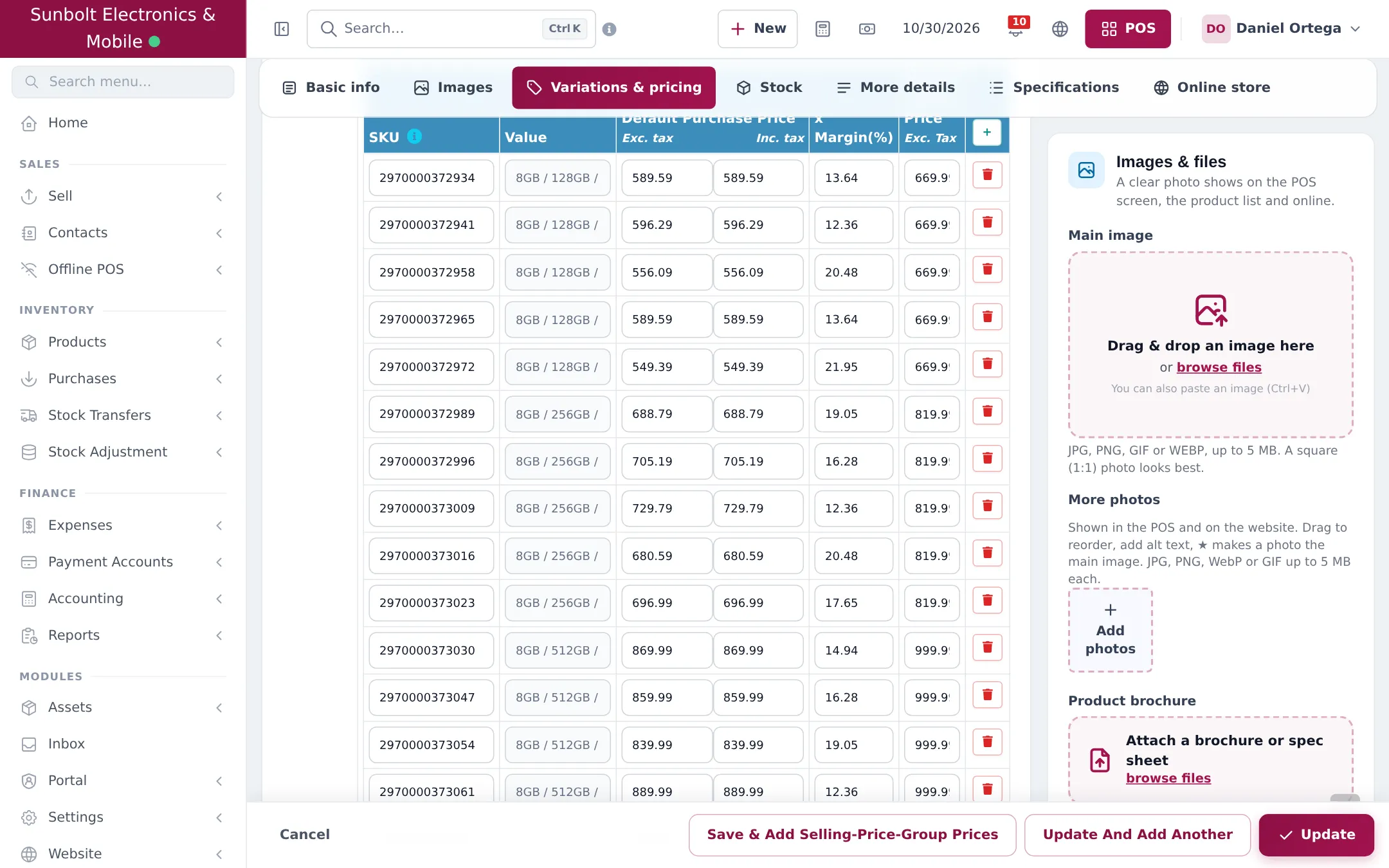Click the Cancel link
Viewport: 1389px width, 868px height.
305,835
